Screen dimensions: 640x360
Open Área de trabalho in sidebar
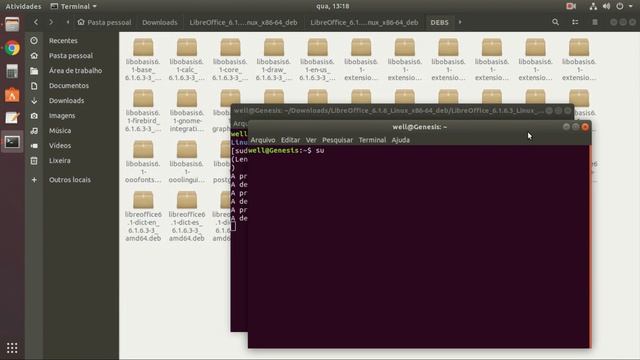(76, 71)
